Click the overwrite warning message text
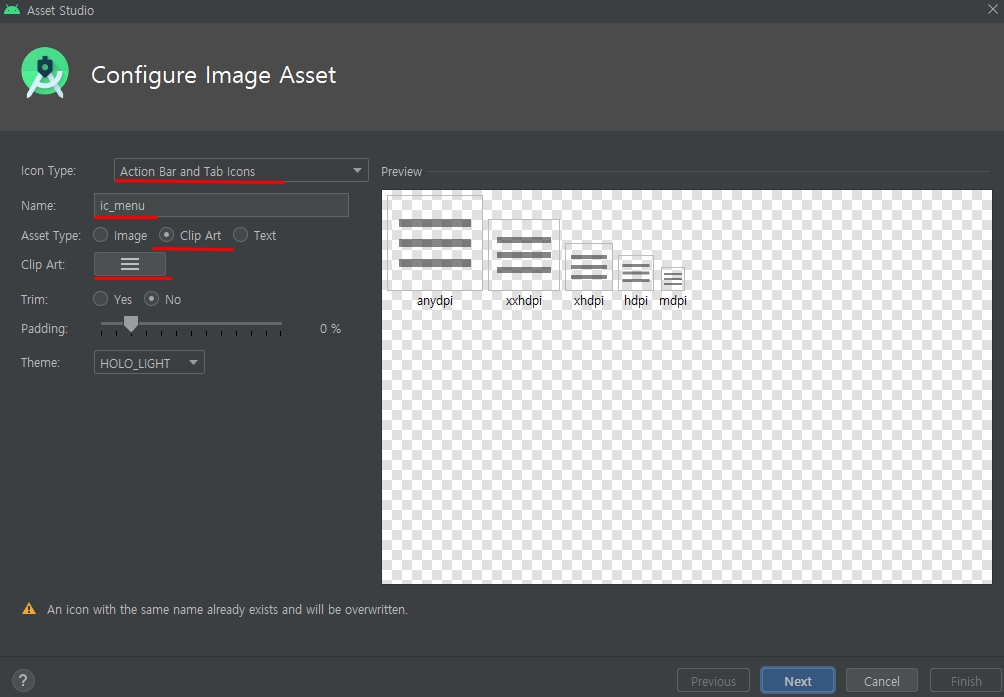 coord(227,609)
